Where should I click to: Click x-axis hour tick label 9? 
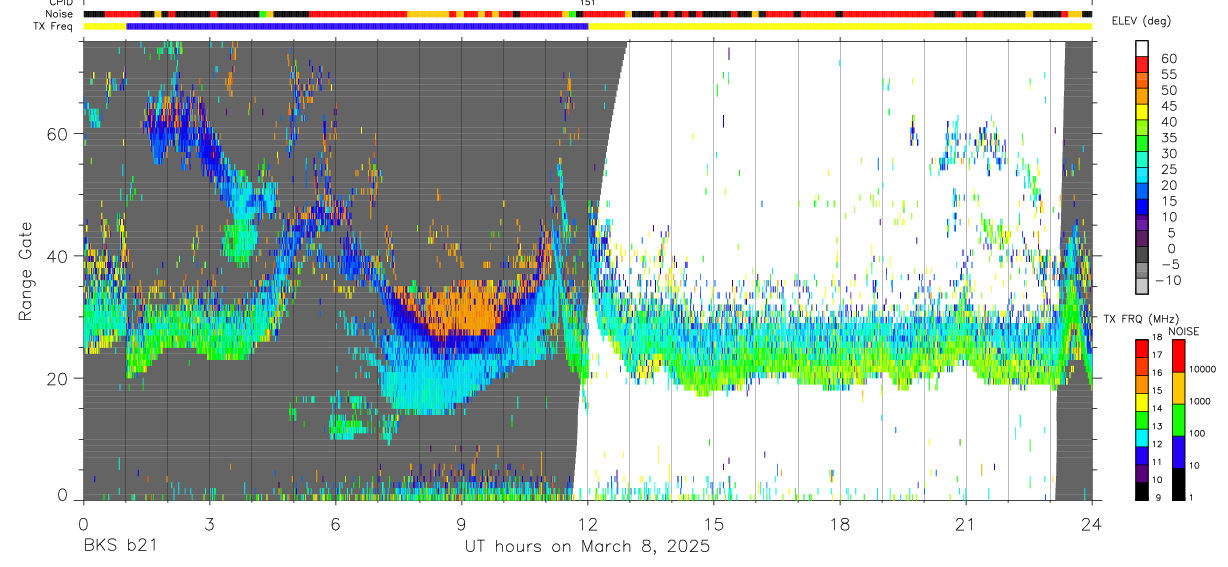(461, 524)
